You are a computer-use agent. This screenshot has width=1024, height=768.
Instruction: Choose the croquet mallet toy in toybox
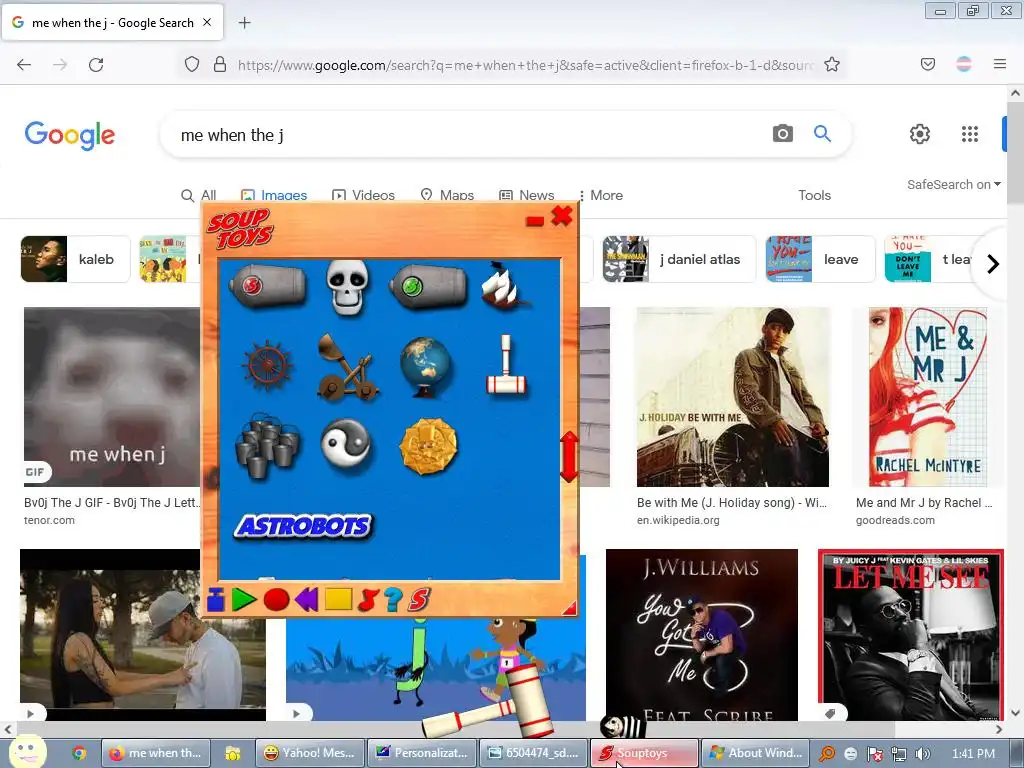click(506, 364)
